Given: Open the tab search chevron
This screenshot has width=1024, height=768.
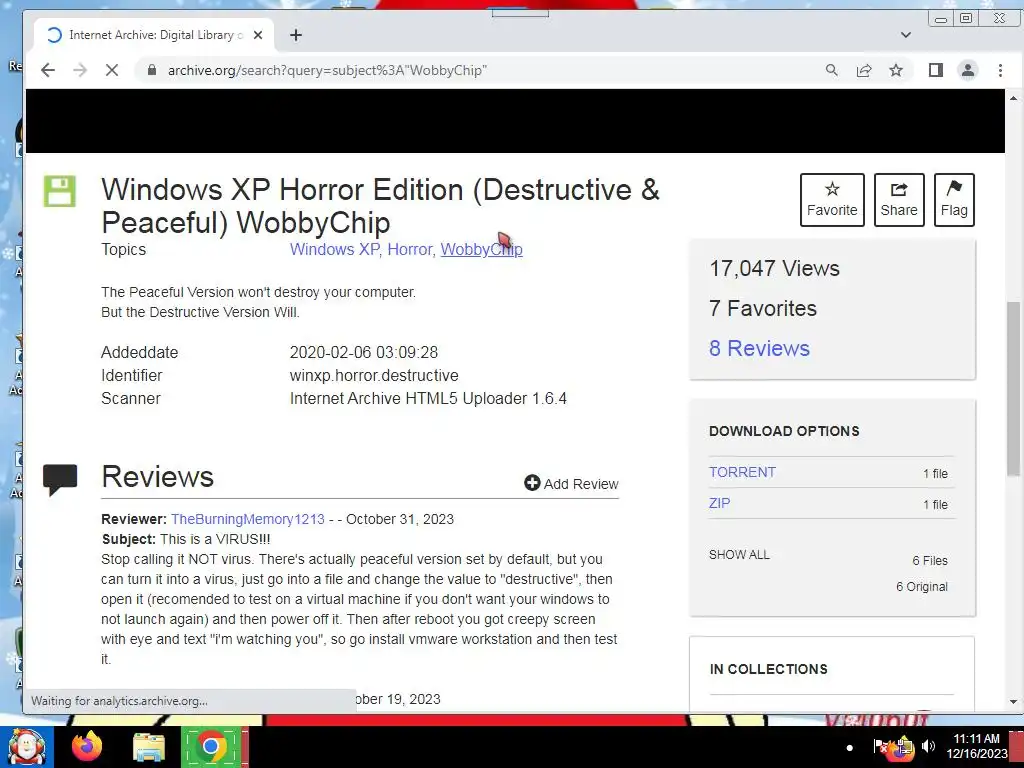Looking at the screenshot, I should pyautogui.click(x=905, y=35).
